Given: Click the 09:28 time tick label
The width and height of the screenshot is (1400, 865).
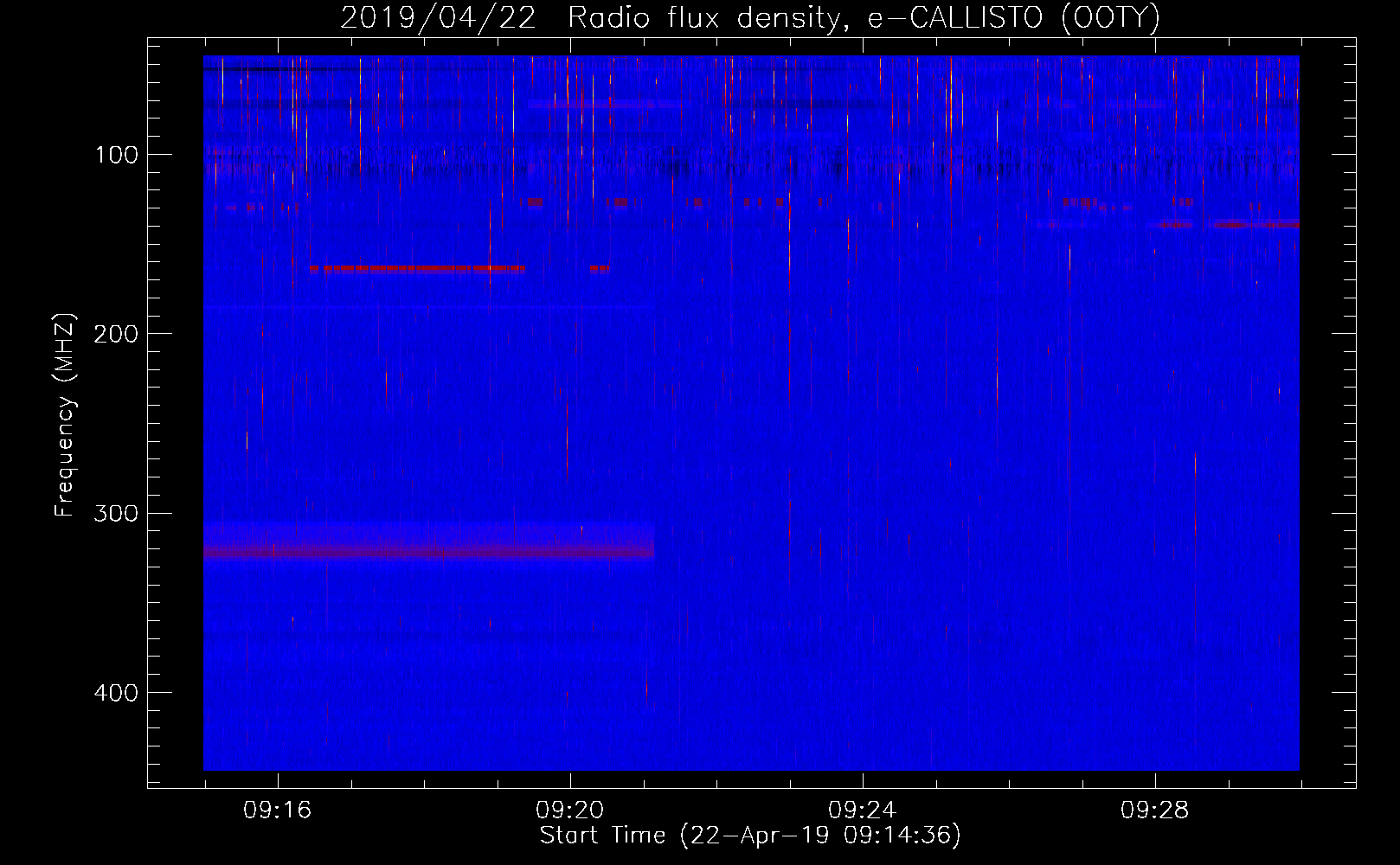Looking at the screenshot, I should coord(1154,811).
